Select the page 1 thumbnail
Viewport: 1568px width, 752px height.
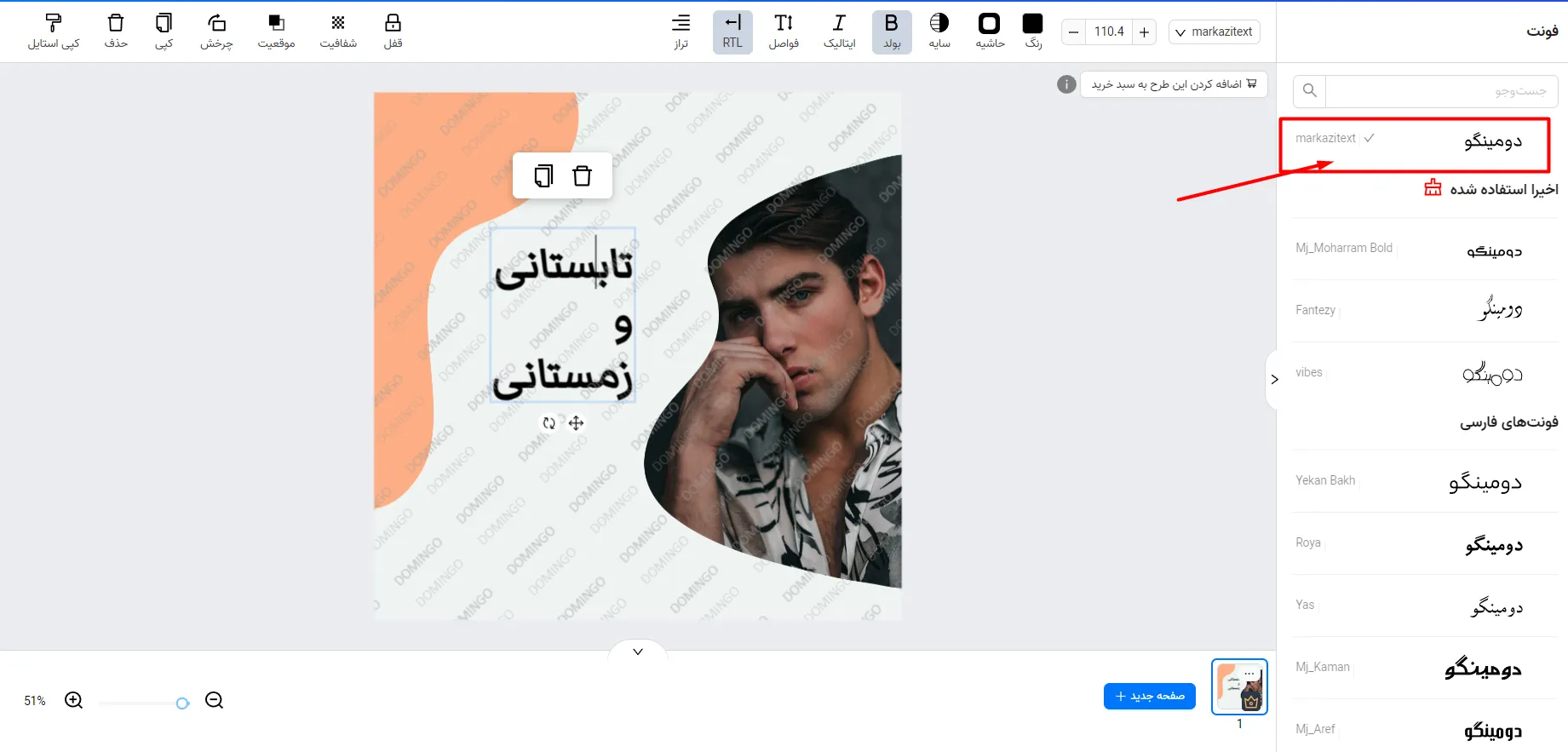pos(1239,686)
